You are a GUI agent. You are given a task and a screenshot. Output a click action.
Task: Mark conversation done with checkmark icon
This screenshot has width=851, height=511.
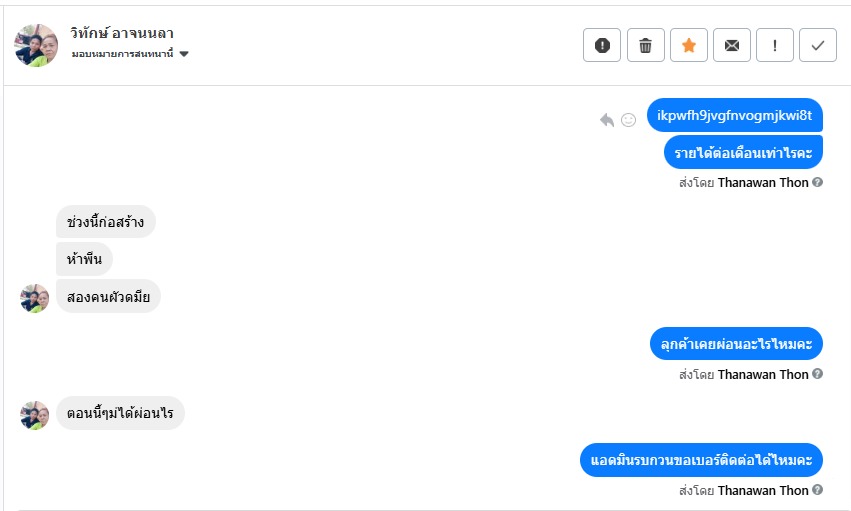(x=818, y=45)
